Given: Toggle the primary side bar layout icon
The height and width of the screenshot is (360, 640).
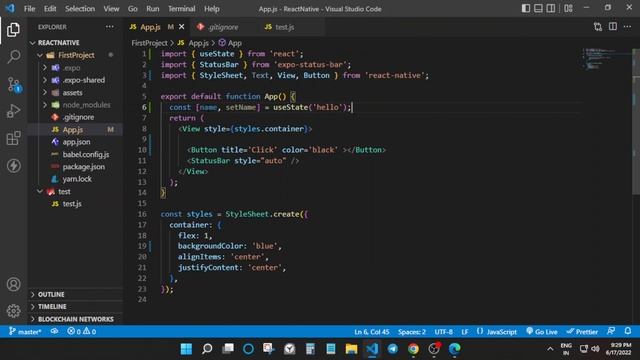Looking at the screenshot, I should point(526,8).
